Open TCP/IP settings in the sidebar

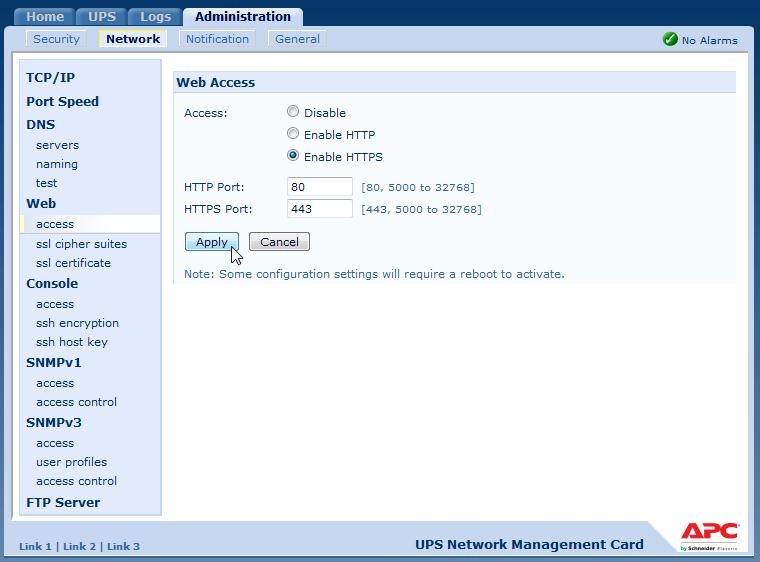coord(50,78)
